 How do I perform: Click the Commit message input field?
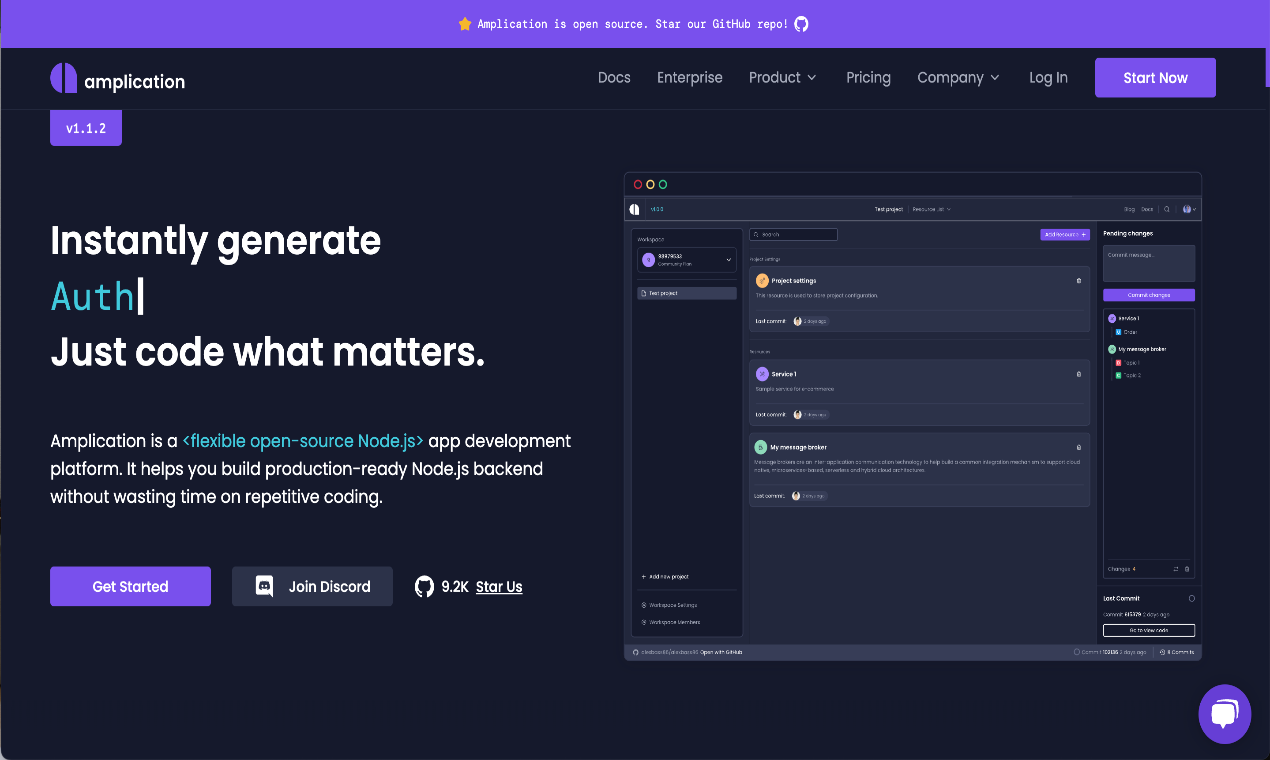1147,263
